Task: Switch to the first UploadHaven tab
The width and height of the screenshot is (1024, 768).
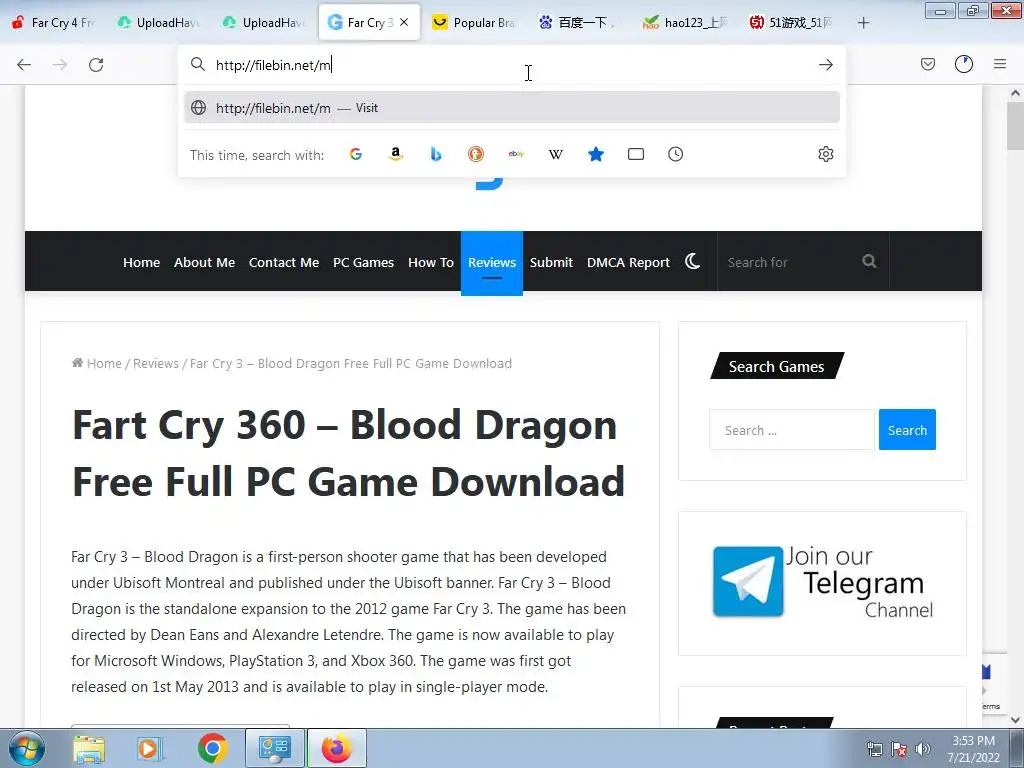Action: (159, 23)
